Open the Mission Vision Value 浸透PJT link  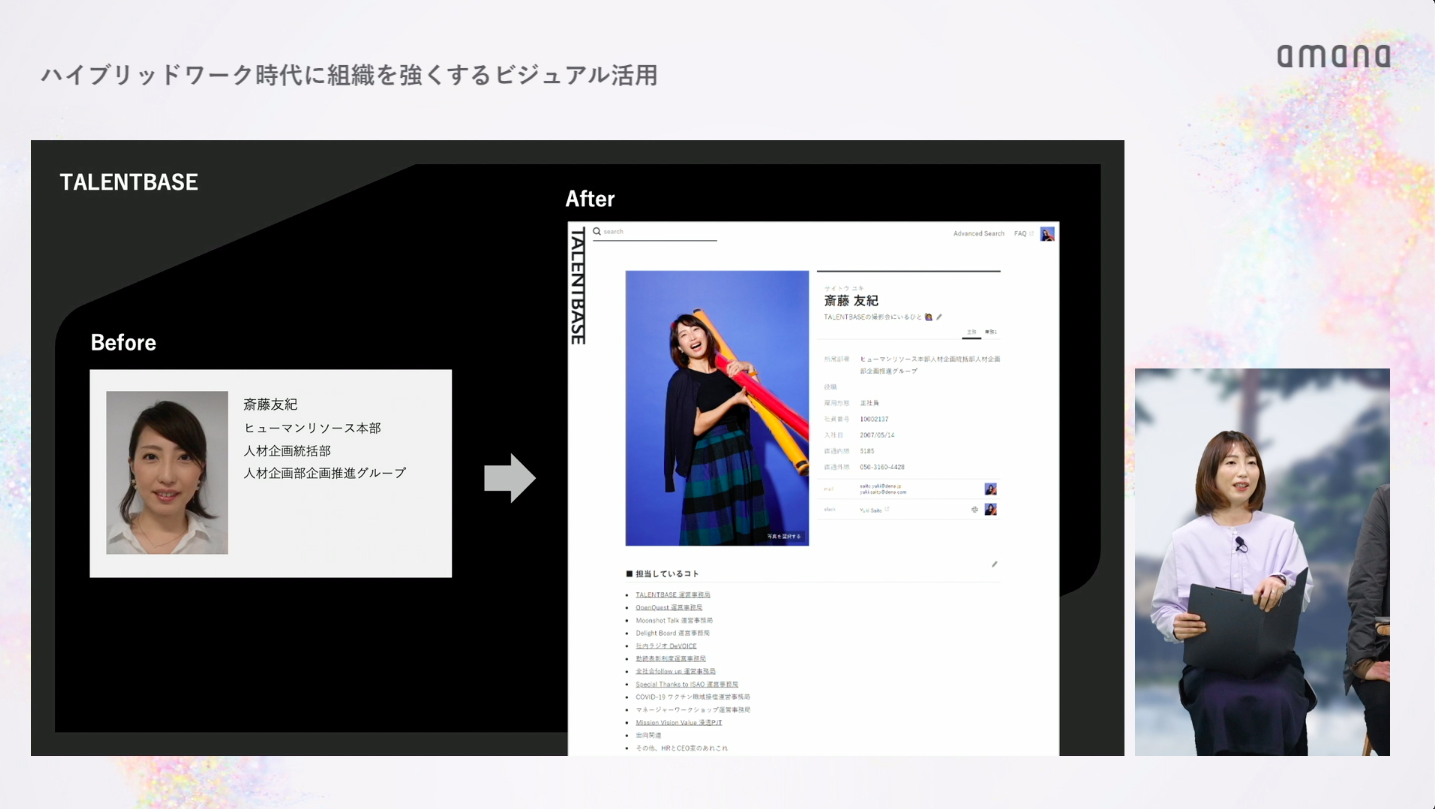point(679,722)
